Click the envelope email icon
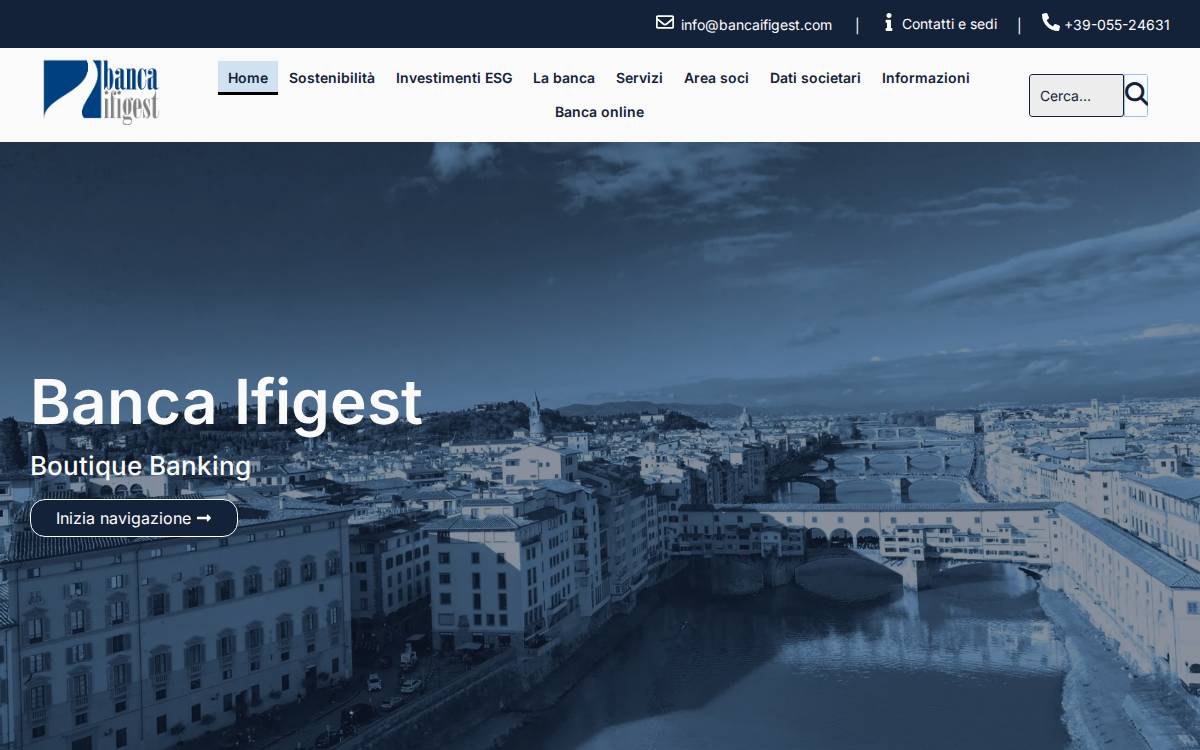The image size is (1200, 750). (x=665, y=22)
